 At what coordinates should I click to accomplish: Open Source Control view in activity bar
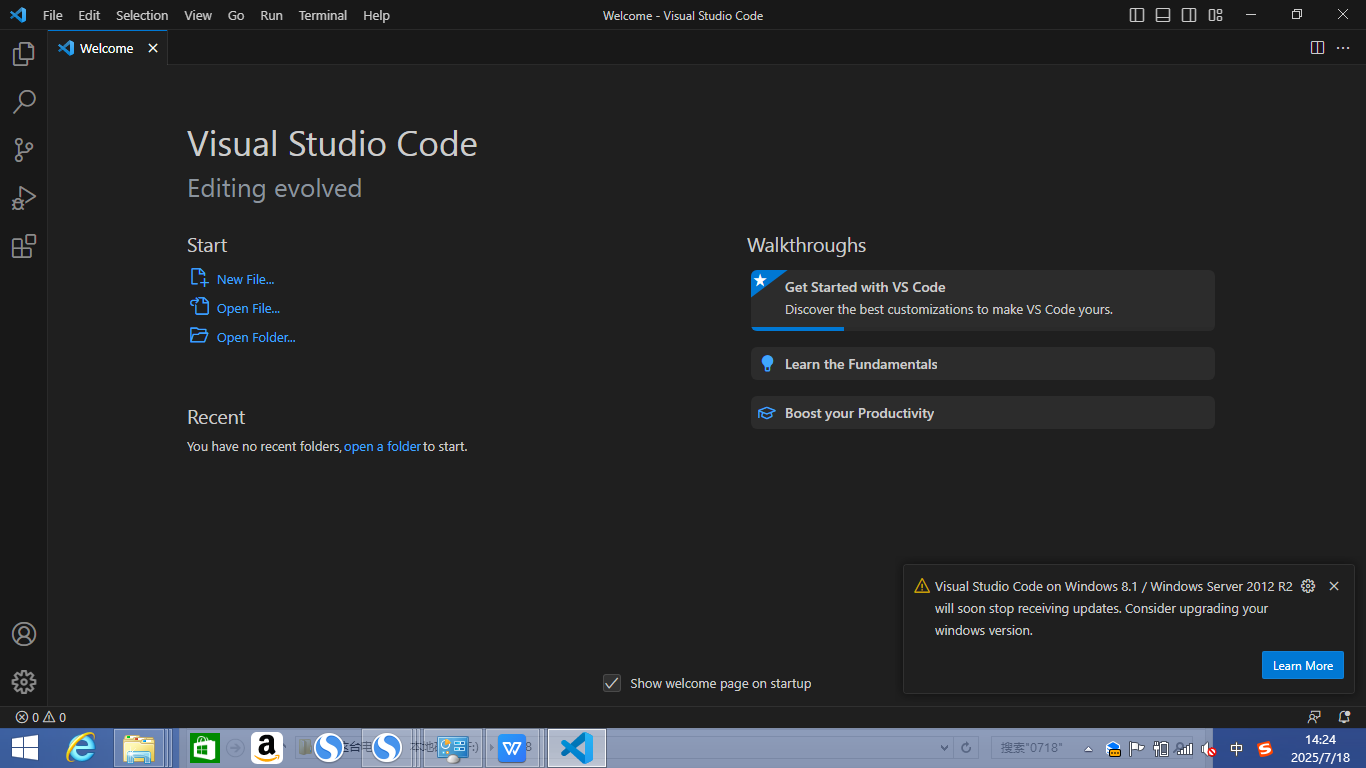(x=24, y=150)
